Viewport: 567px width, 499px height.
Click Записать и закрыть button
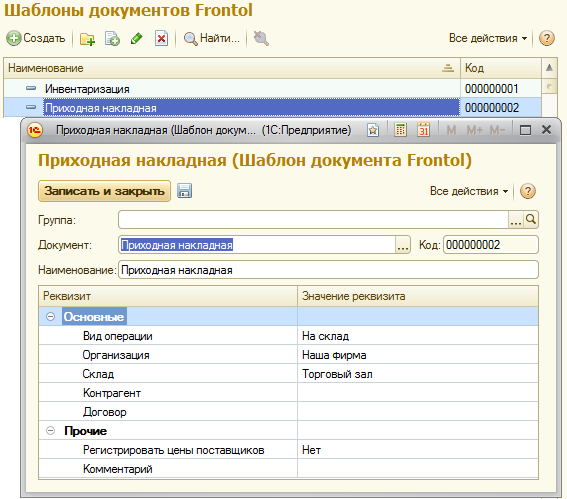tap(104, 191)
